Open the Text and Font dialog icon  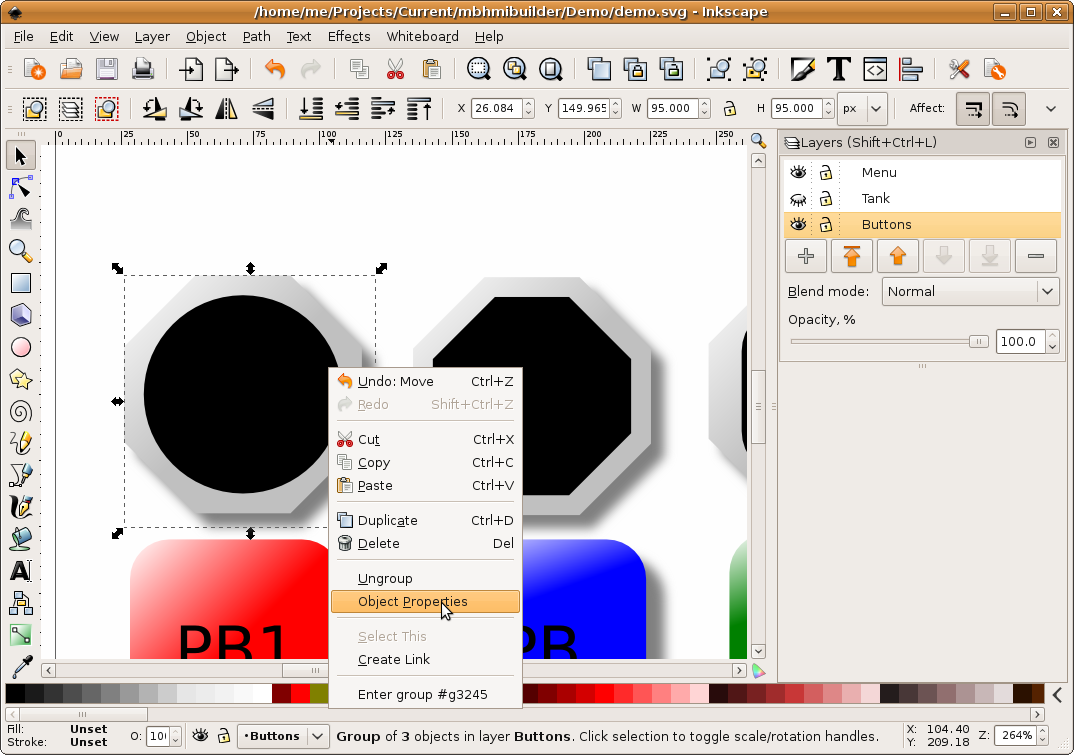(x=838, y=69)
